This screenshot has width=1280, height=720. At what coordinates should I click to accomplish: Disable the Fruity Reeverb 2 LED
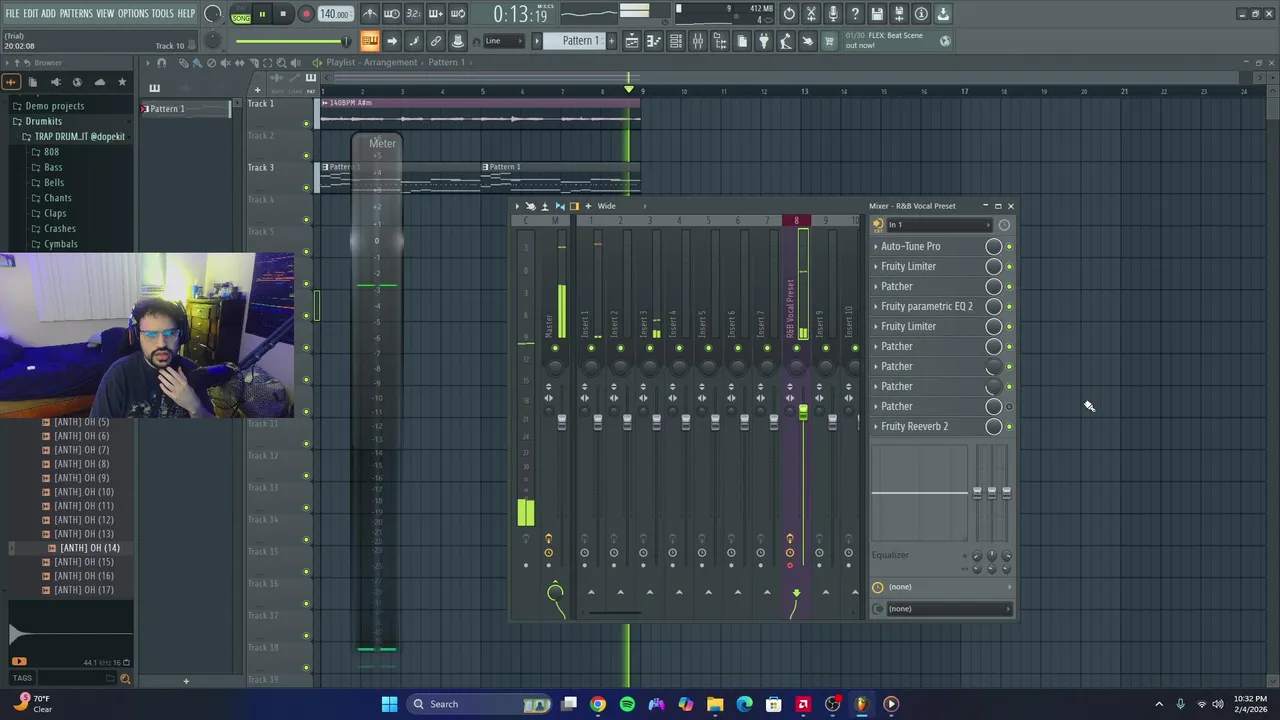(1009, 426)
